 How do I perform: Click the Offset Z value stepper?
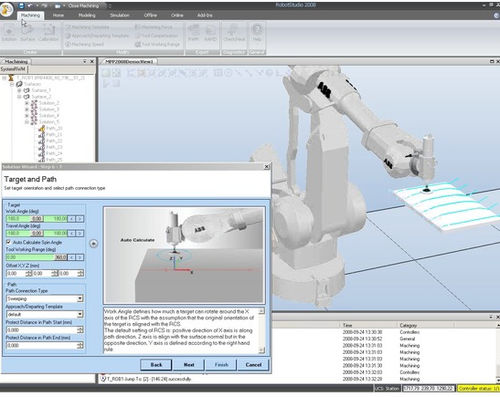81,273
